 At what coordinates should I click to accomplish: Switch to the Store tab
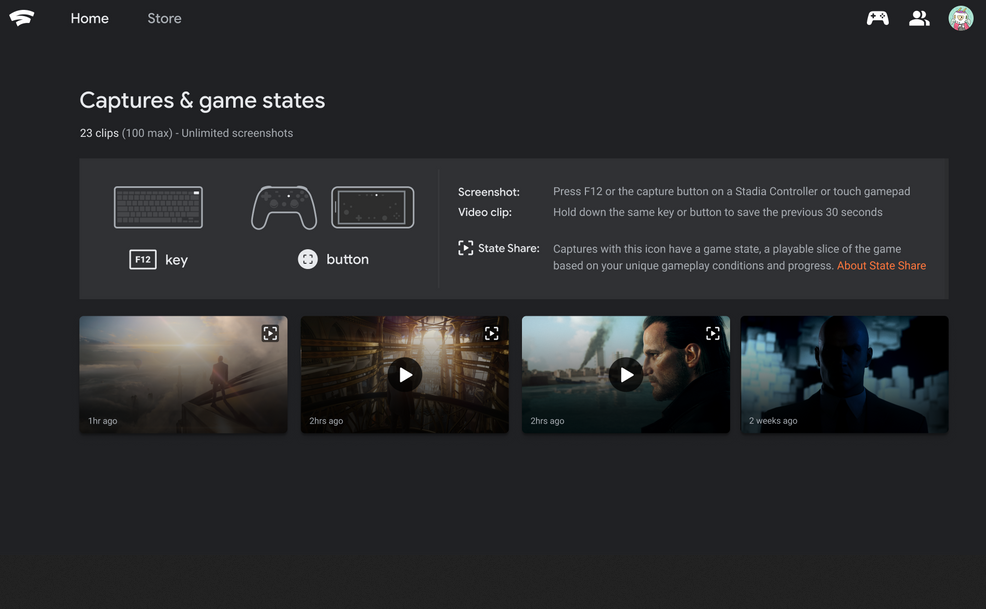164,18
